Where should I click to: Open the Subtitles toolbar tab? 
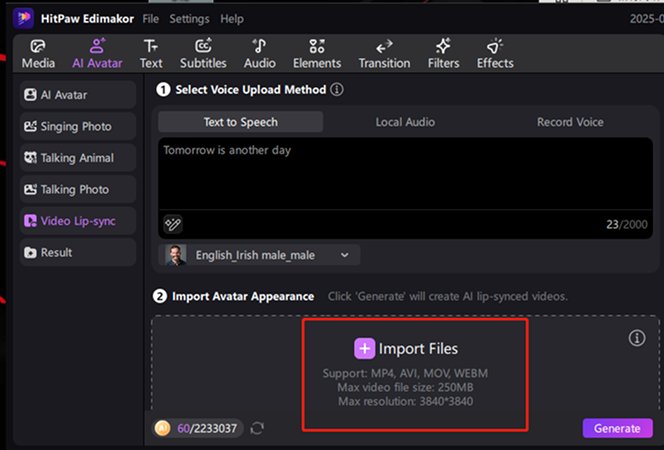coord(203,54)
